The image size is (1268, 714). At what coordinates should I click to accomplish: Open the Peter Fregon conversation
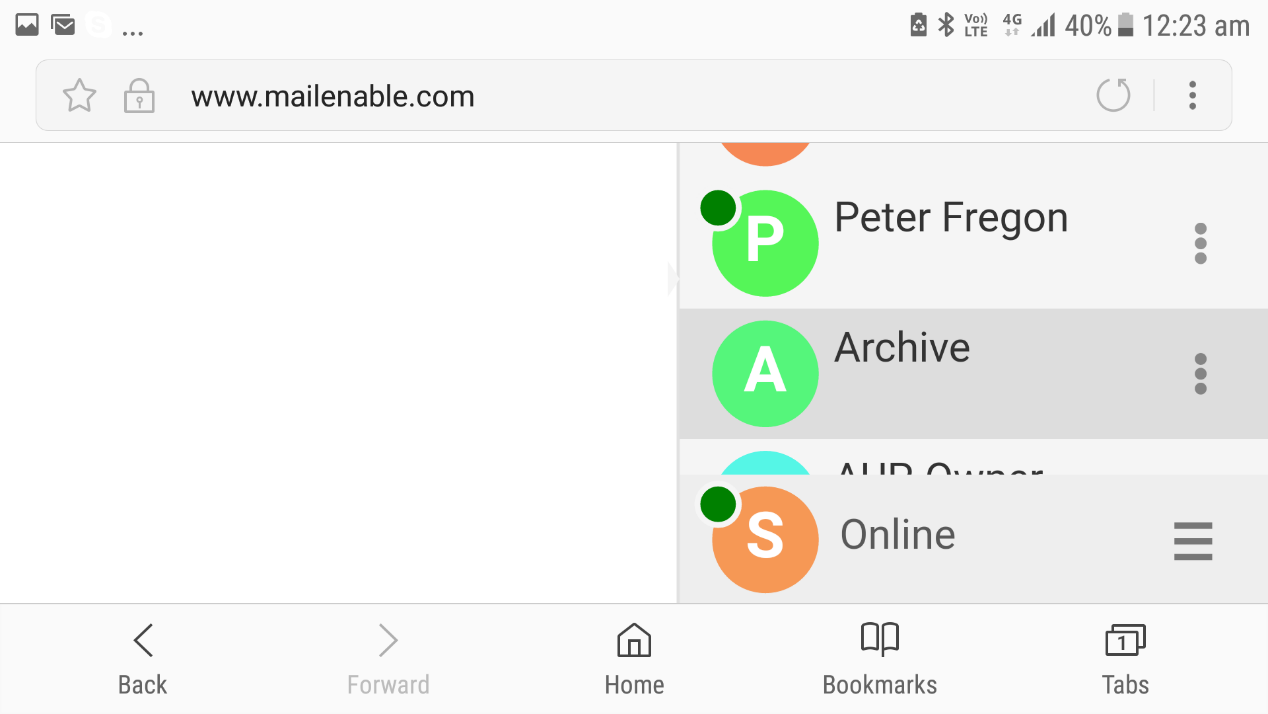click(973, 244)
